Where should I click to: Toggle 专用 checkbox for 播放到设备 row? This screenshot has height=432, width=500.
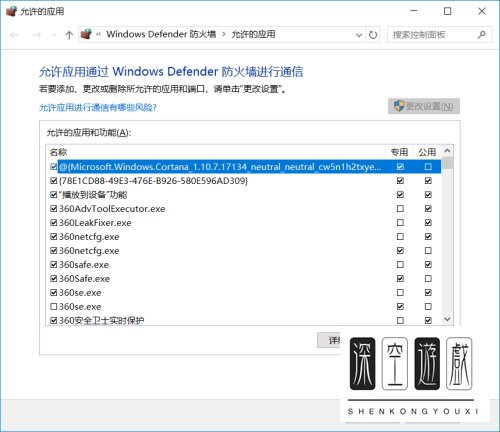click(400, 195)
